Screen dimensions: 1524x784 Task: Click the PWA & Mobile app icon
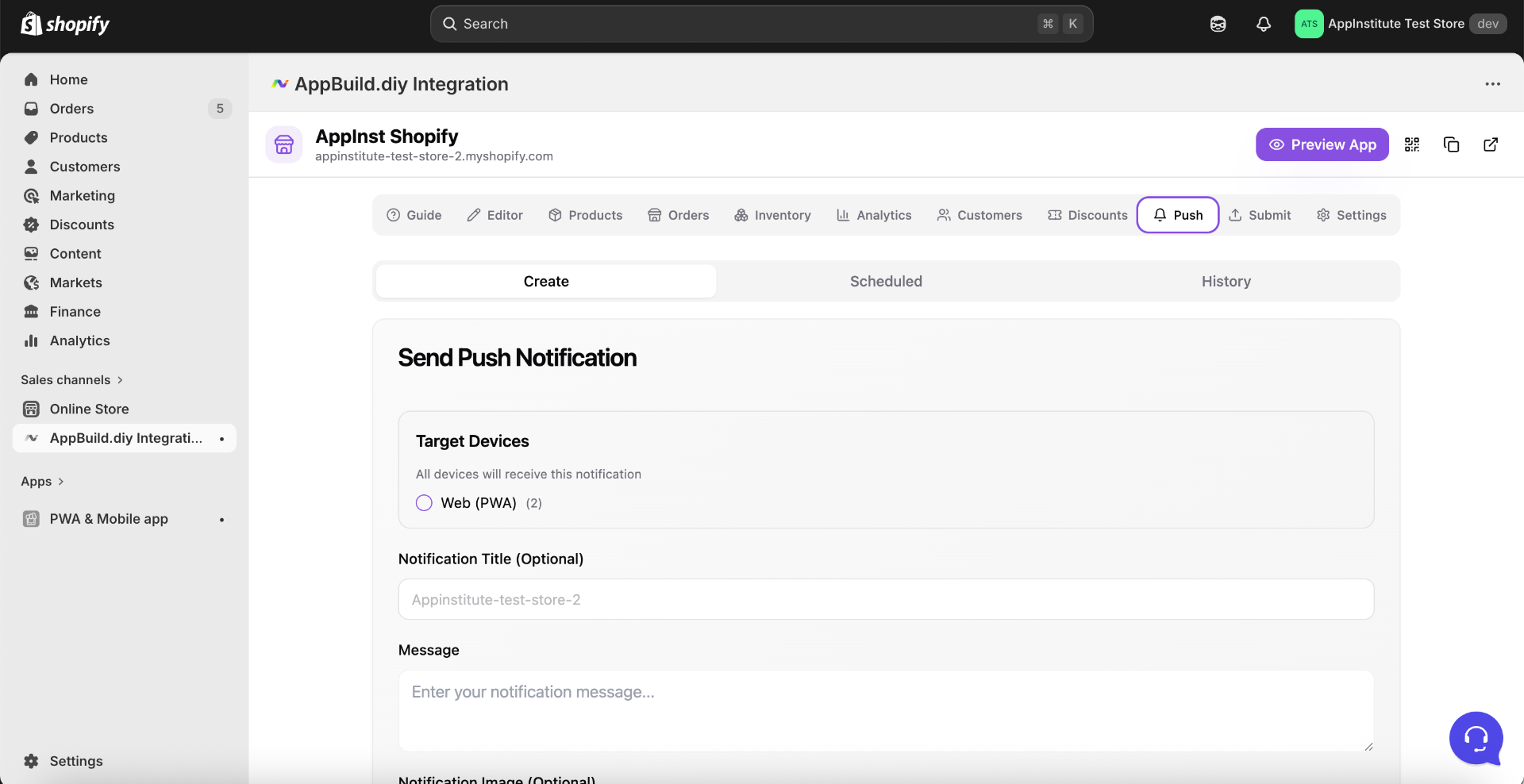[x=31, y=519]
